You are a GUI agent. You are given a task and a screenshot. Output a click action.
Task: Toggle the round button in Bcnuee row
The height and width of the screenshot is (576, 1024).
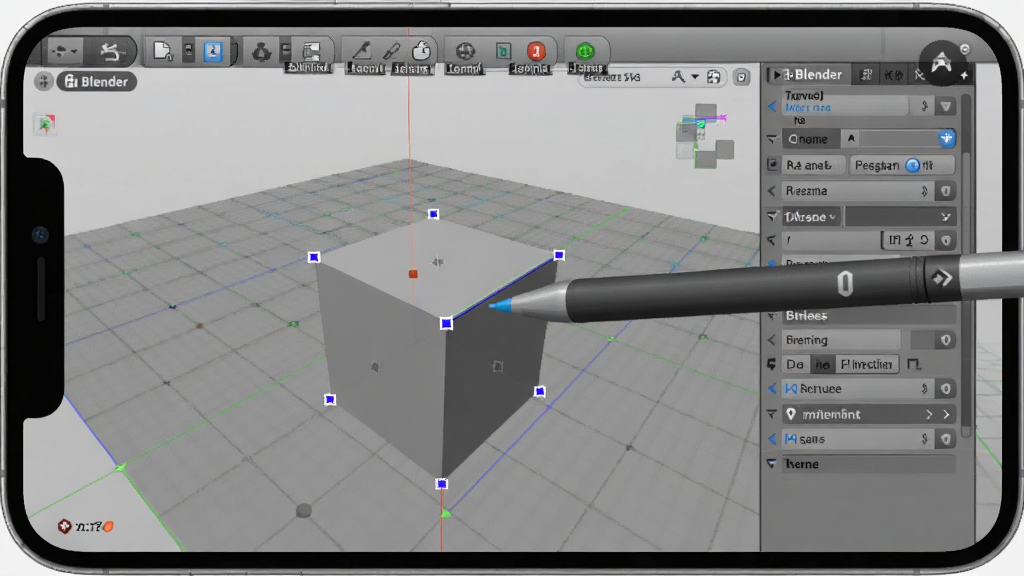946,389
